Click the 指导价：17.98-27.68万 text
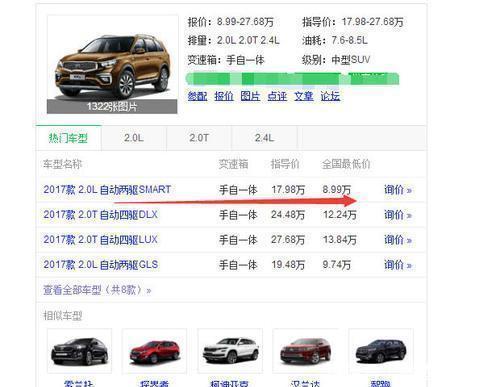The height and width of the screenshot is (387, 500). (x=353, y=22)
